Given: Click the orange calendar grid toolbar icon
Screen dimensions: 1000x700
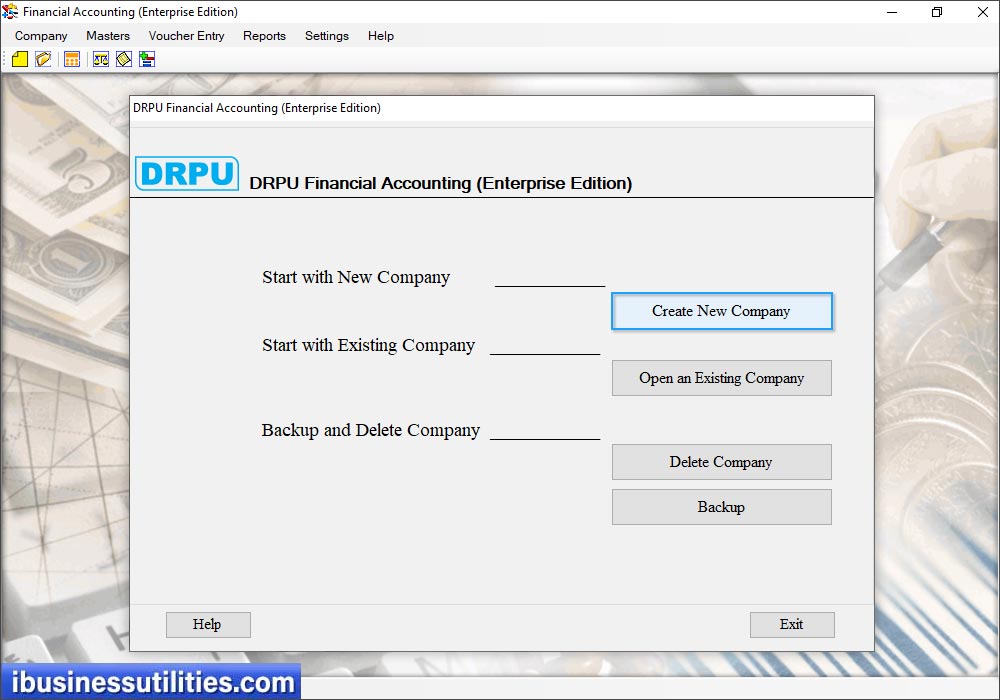Looking at the screenshot, I should click(72, 59).
